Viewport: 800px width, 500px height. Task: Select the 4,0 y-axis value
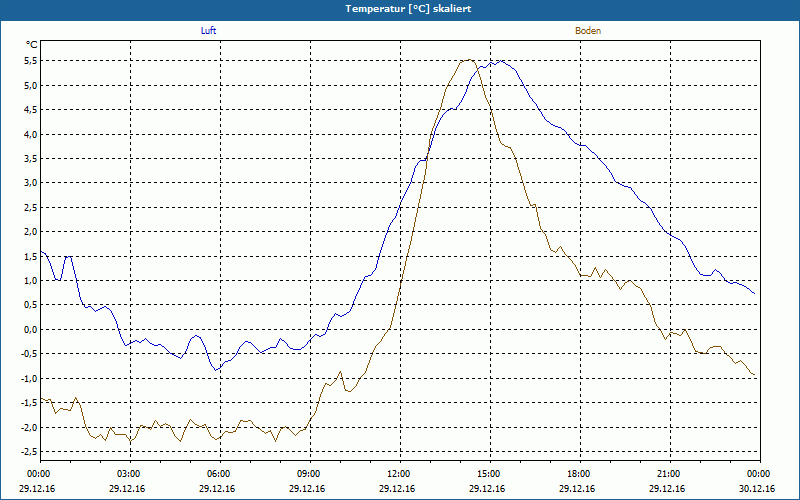(32, 134)
